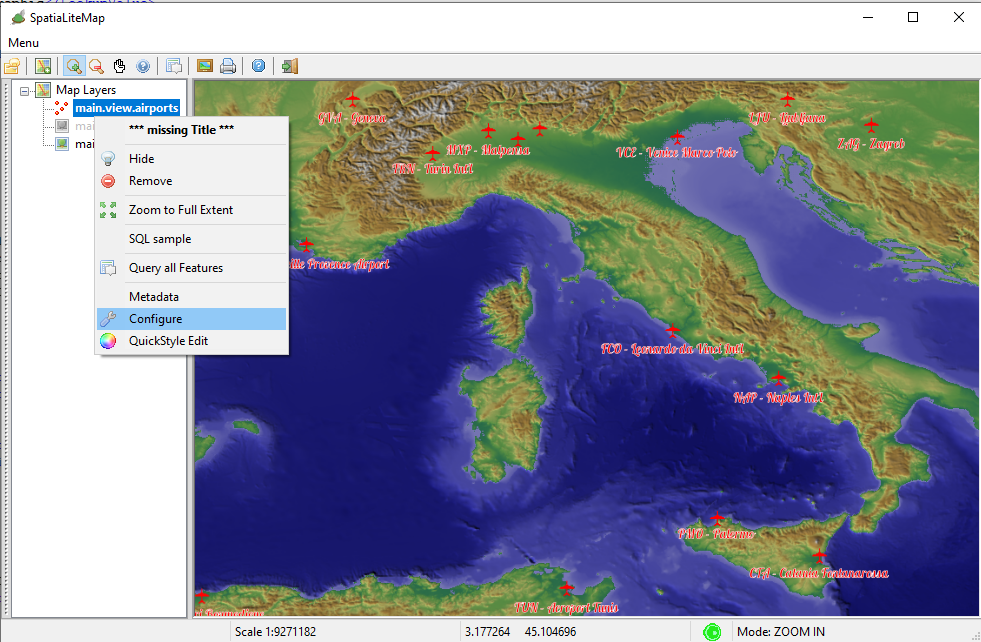Click the green status indicator icon

712,633
